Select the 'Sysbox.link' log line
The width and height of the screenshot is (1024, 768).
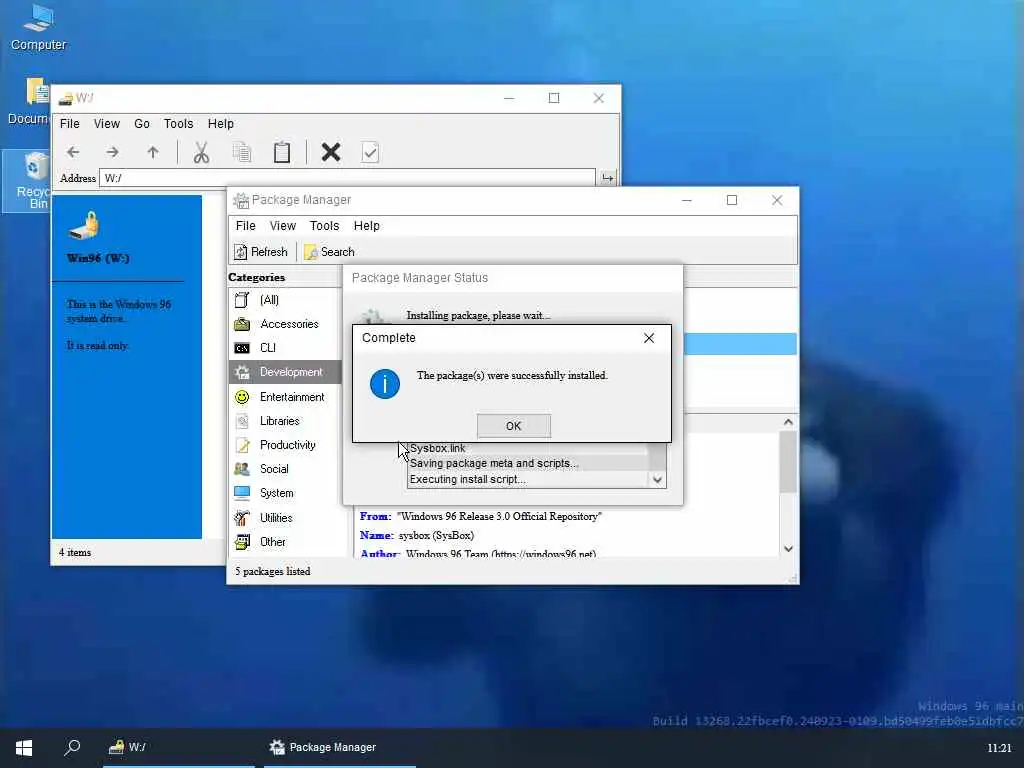click(x=528, y=449)
